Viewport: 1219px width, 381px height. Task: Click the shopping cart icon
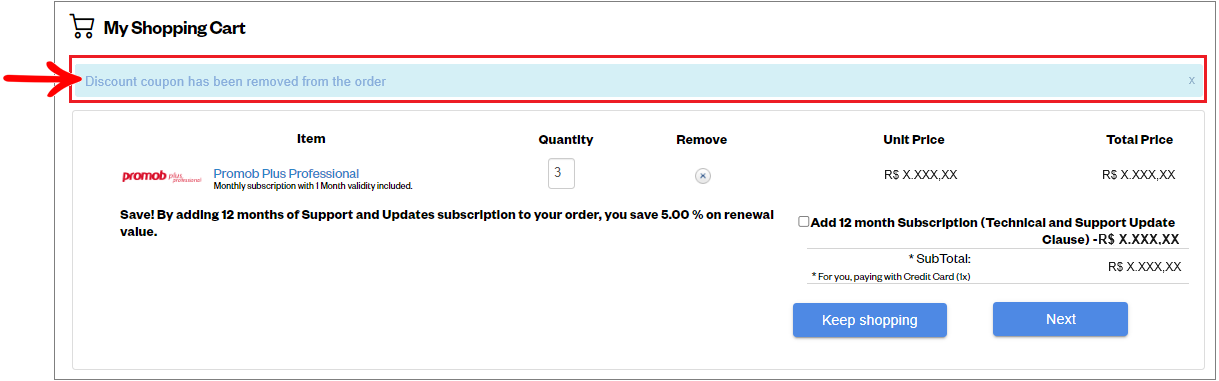click(x=82, y=27)
